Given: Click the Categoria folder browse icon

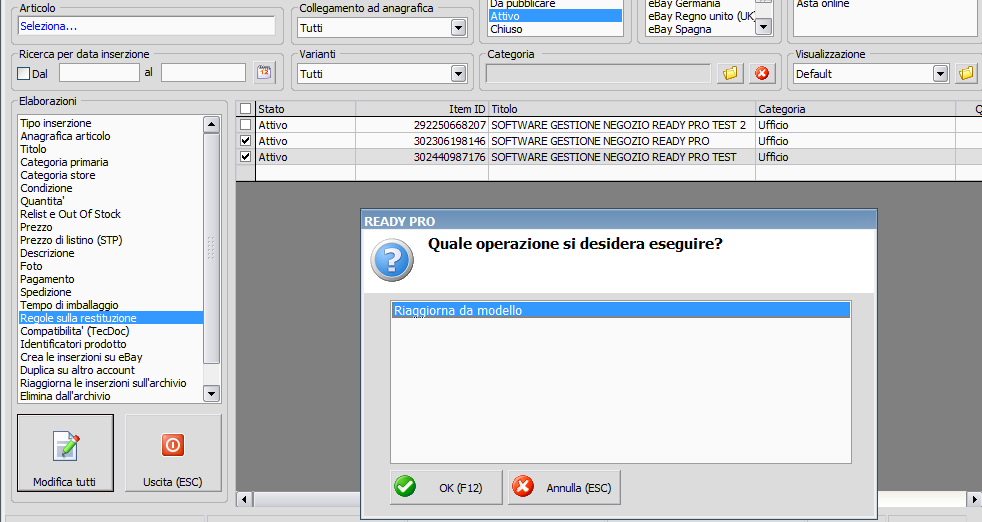Looking at the screenshot, I should click(x=730, y=73).
